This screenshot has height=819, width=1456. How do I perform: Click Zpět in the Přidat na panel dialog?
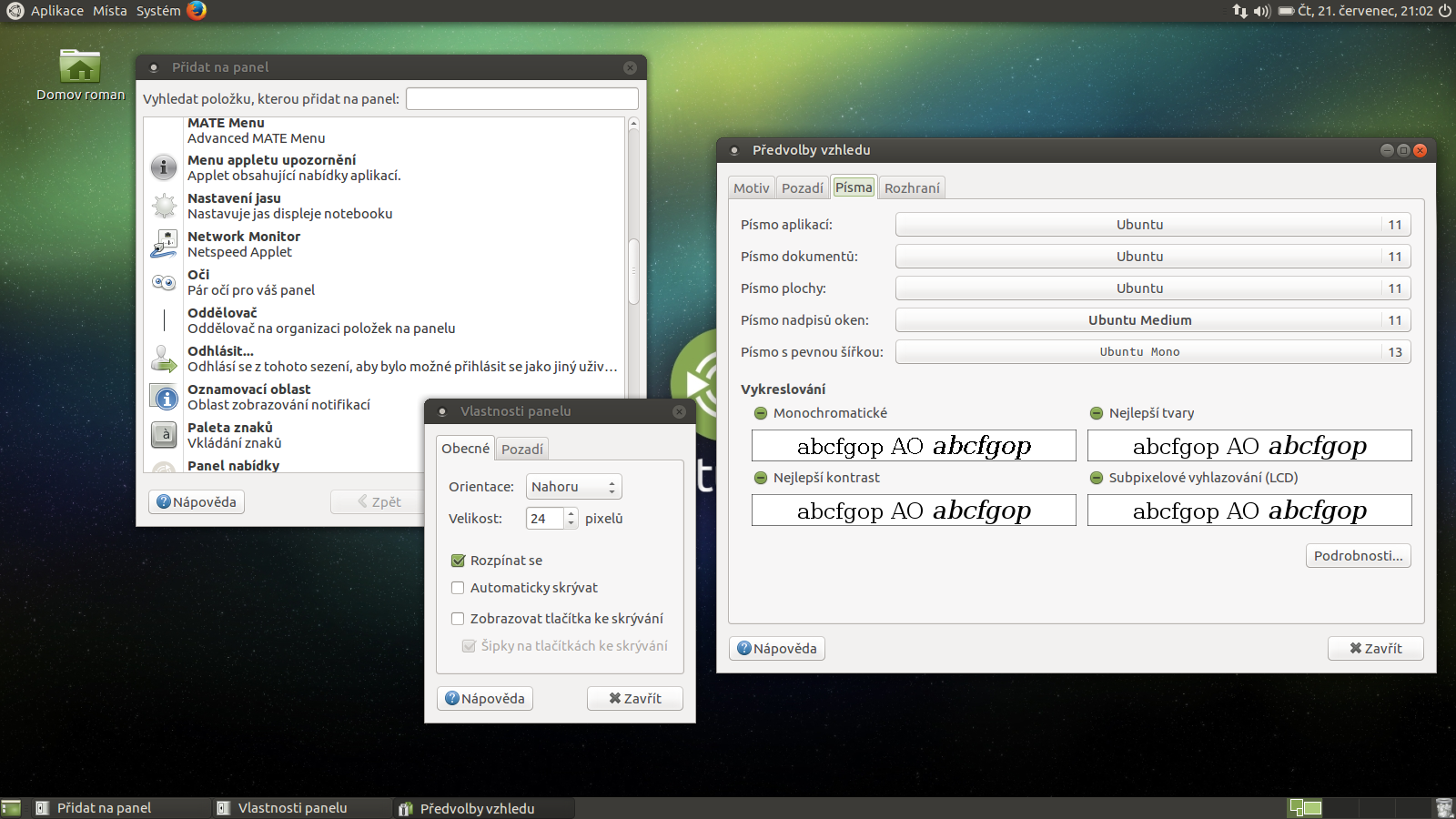pos(380,501)
